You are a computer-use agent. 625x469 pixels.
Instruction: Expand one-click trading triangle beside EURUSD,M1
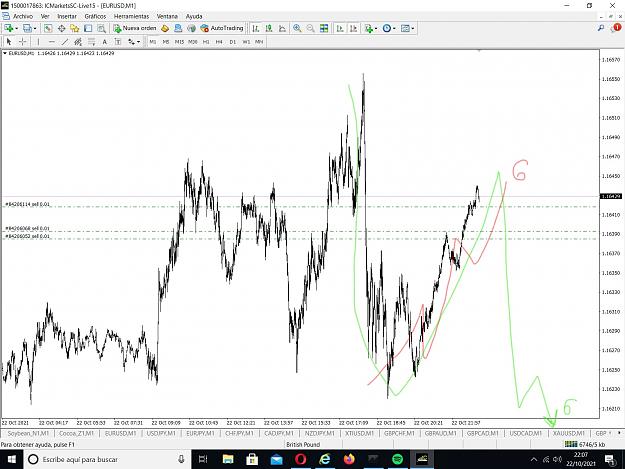tap(5, 53)
